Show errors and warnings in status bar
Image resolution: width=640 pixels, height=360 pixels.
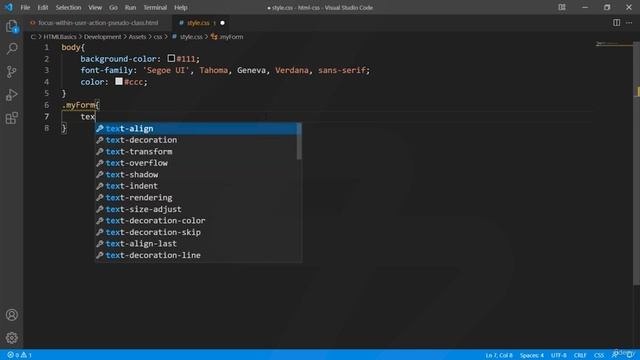point(19,355)
